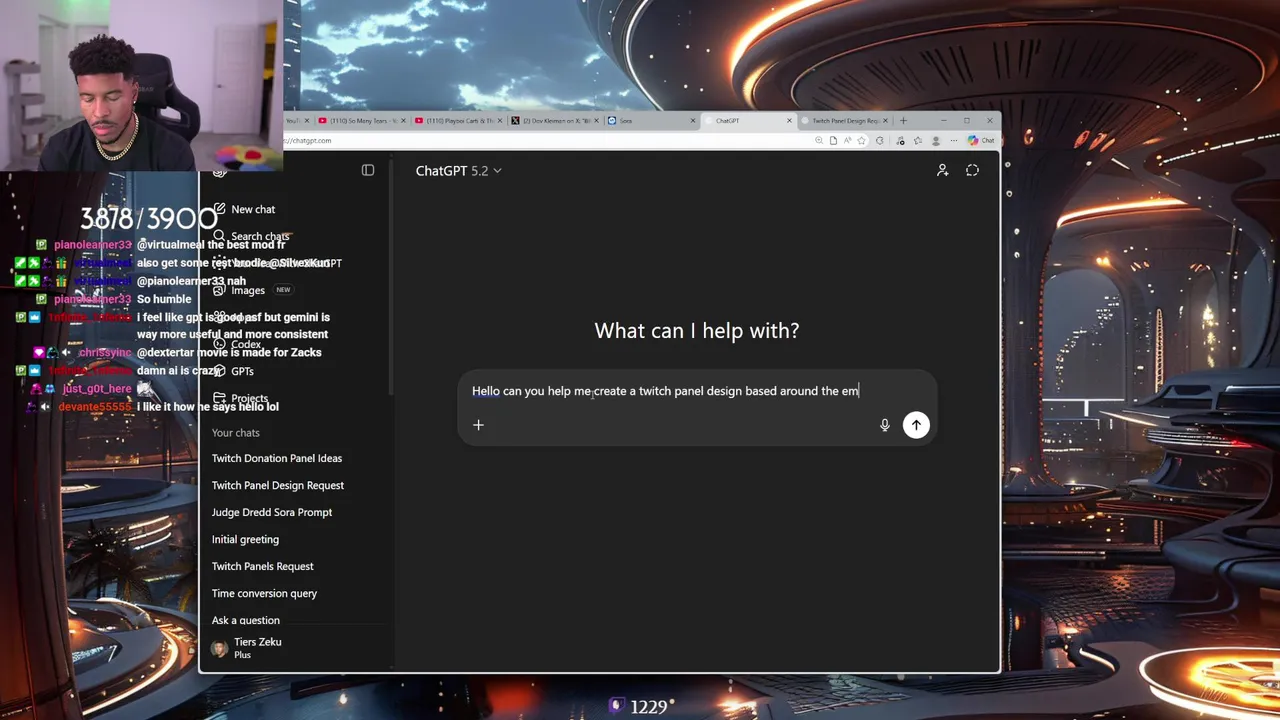The height and width of the screenshot is (720, 1280).
Task: Close the Sora browser tab
Action: tap(692, 121)
